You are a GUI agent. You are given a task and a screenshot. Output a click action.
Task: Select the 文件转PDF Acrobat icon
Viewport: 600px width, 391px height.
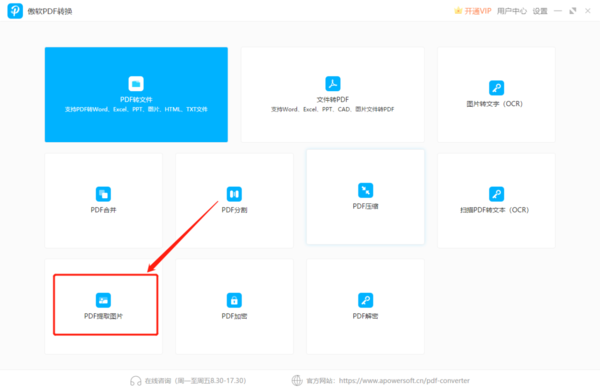(x=333, y=84)
